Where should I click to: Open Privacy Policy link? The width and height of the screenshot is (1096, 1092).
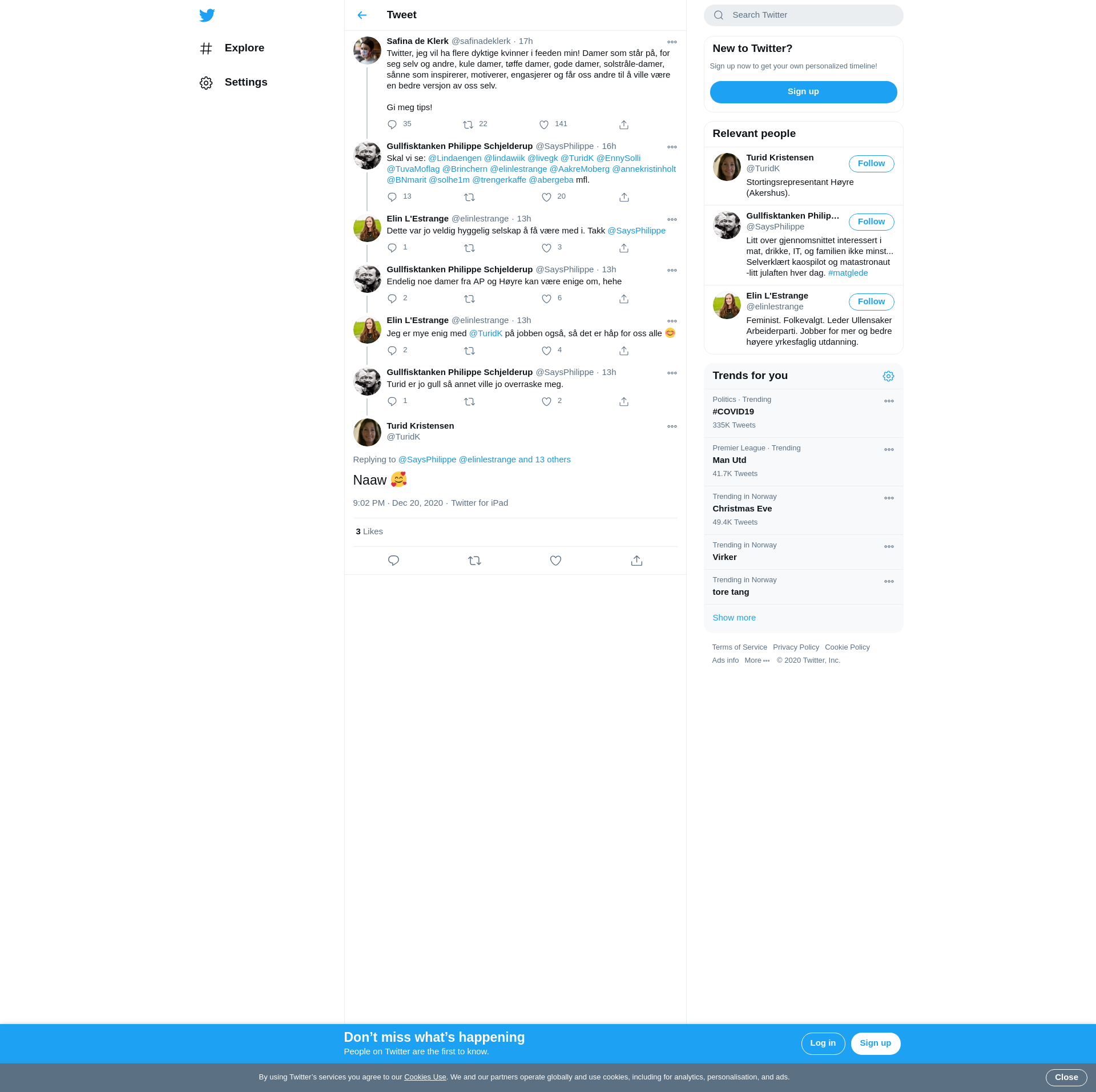(796, 647)
